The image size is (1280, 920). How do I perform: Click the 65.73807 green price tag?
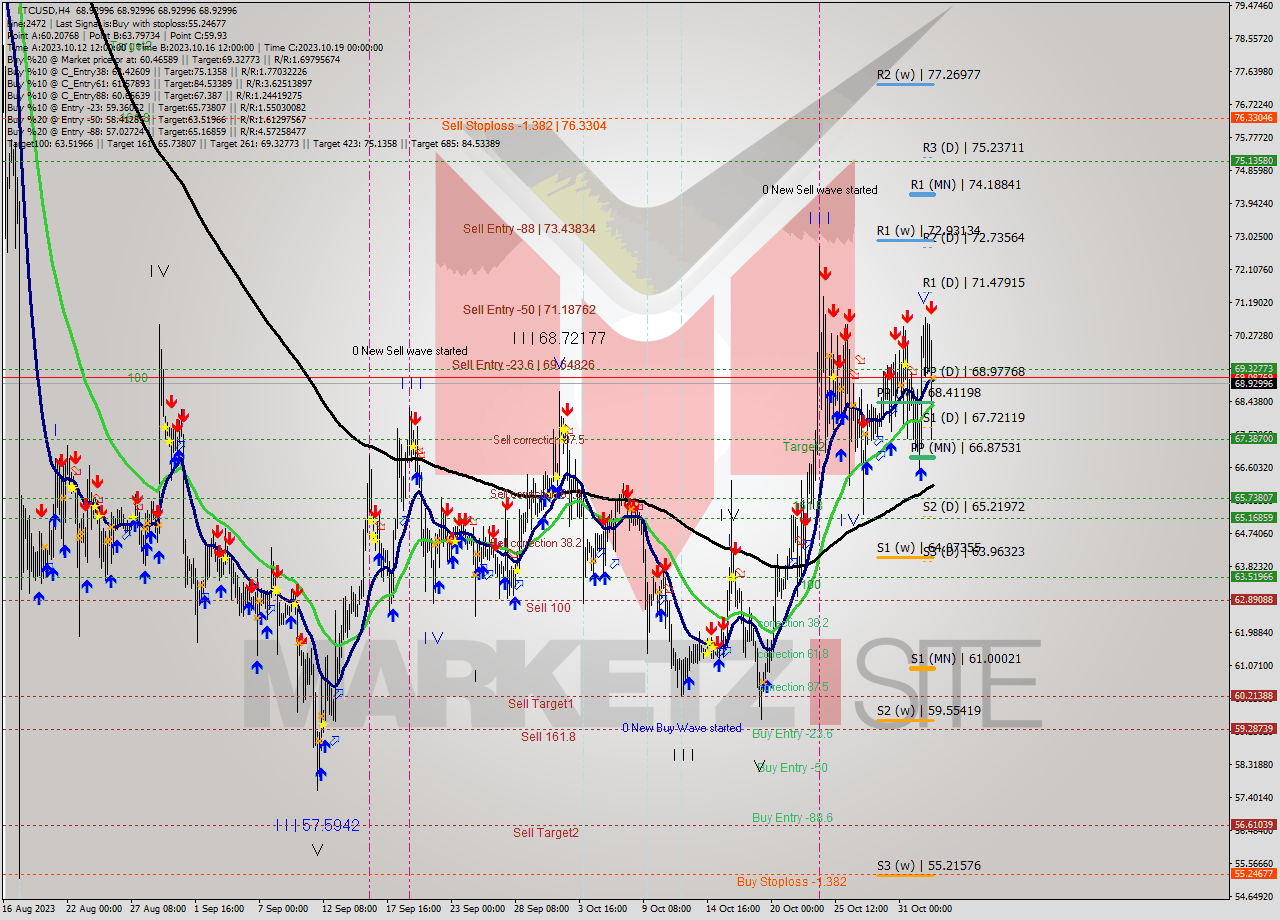(1254, 497)
